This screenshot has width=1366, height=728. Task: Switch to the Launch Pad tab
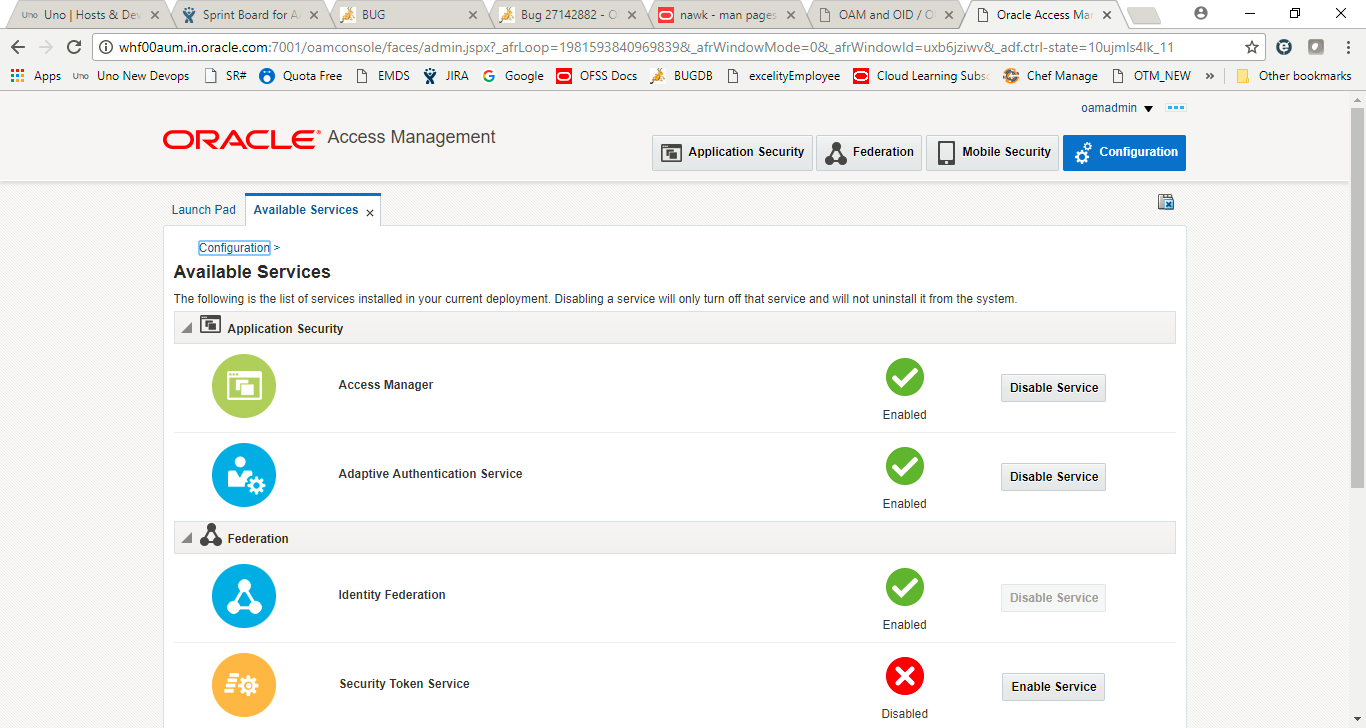pyautogui.click(x=204, y=210)
